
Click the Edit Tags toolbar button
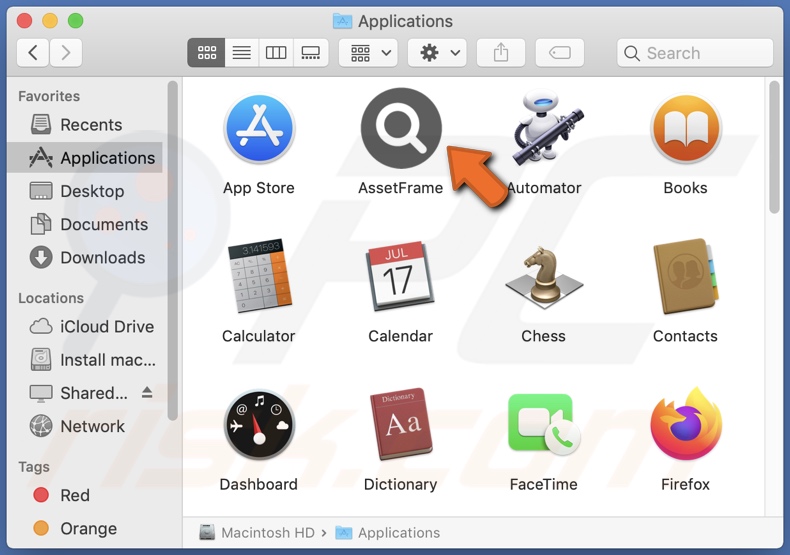[x=560, y=52]
